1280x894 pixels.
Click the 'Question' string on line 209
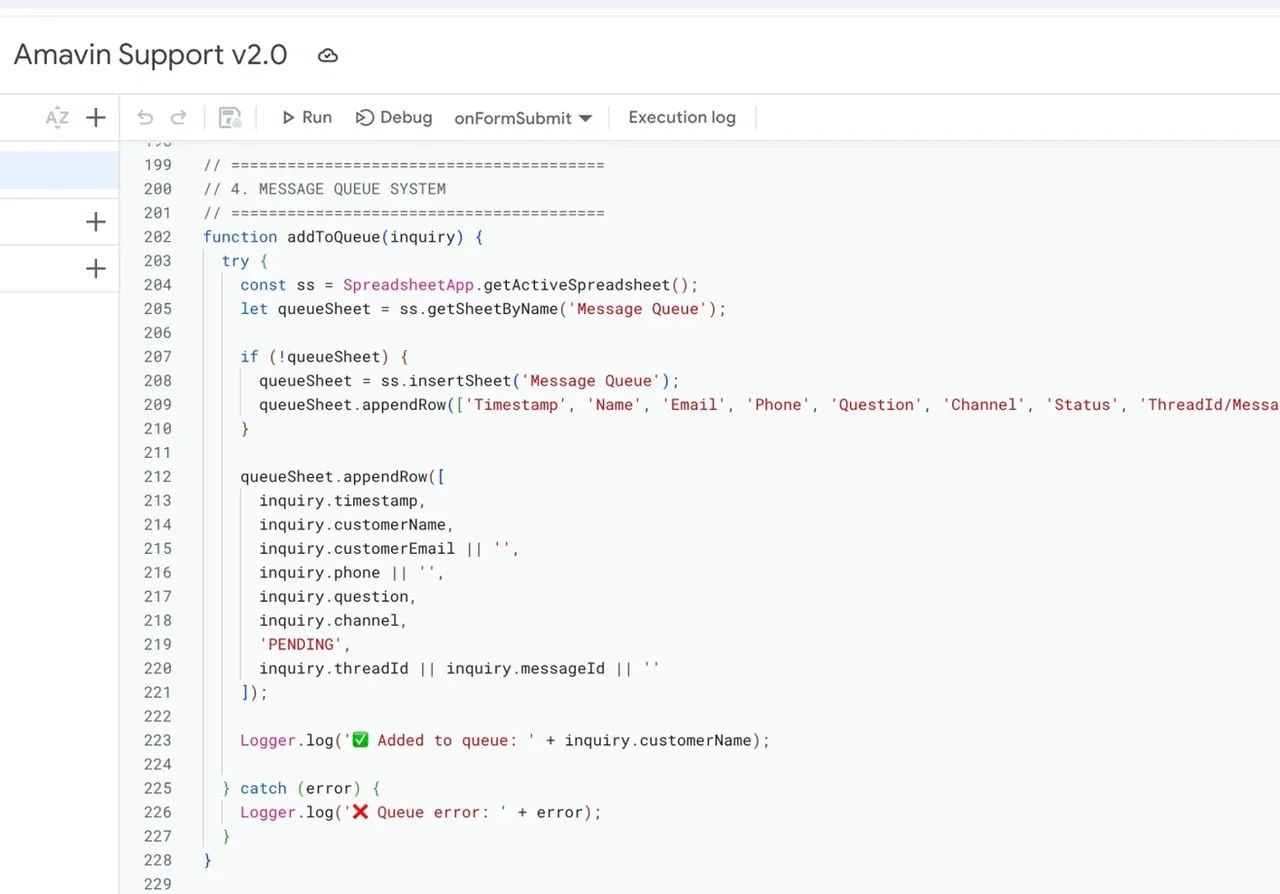[877, 405]
